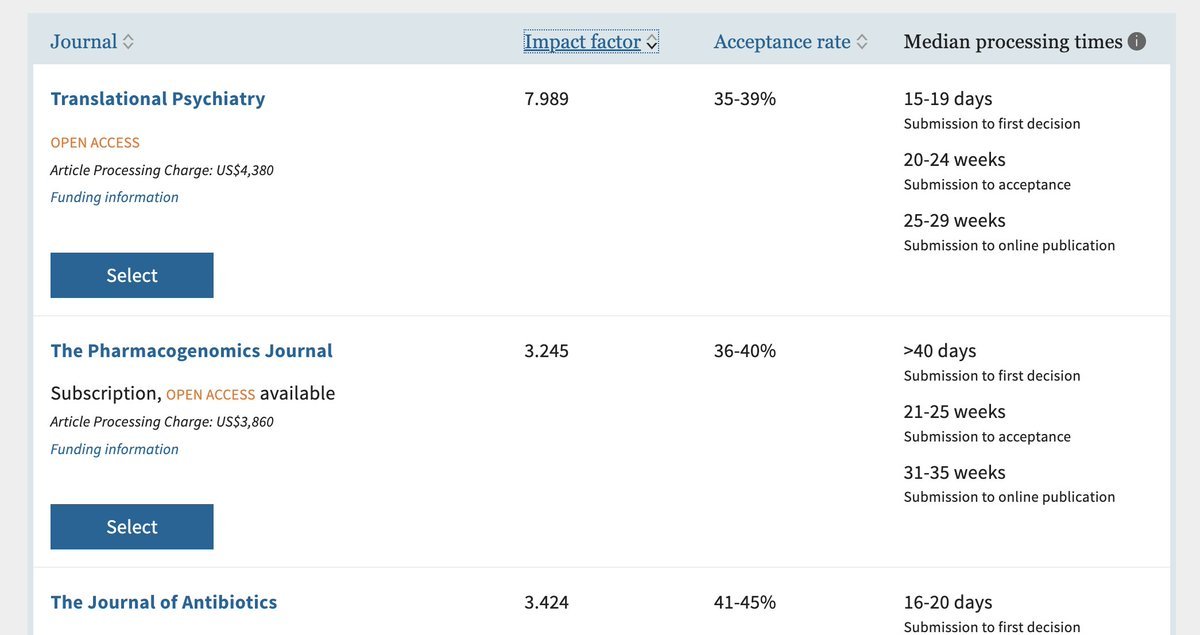Click the 7.989 impact factor value
Screen dimensions: 1200x635
pyautogui.click(x=546, y=99)
